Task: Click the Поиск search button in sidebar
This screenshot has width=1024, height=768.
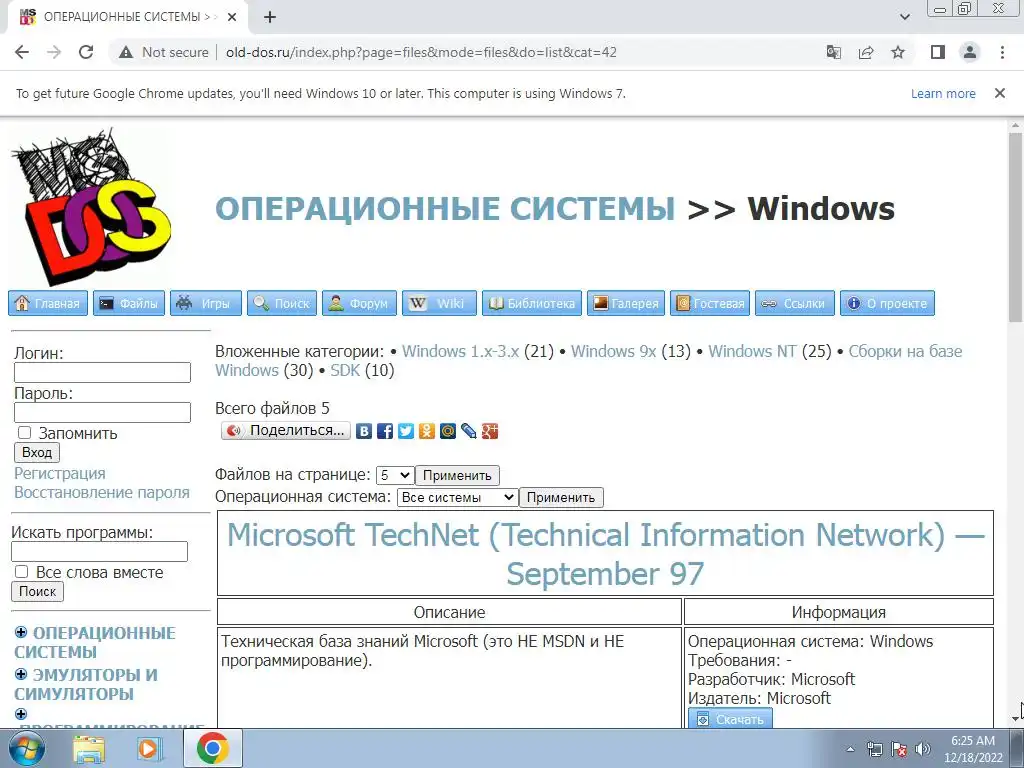Action: (x=37, y=592)
